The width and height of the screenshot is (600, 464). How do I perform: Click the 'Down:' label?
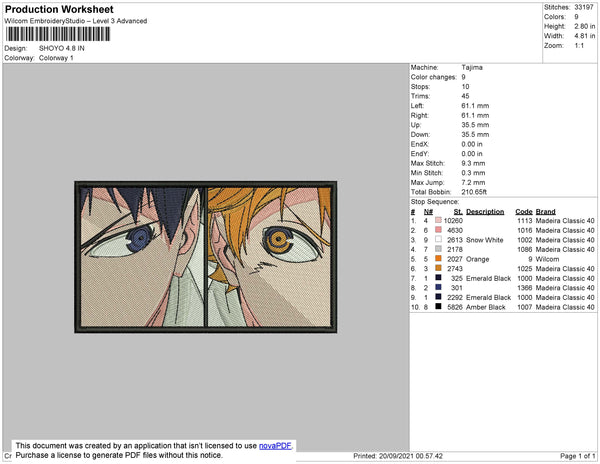click(420, 135)
